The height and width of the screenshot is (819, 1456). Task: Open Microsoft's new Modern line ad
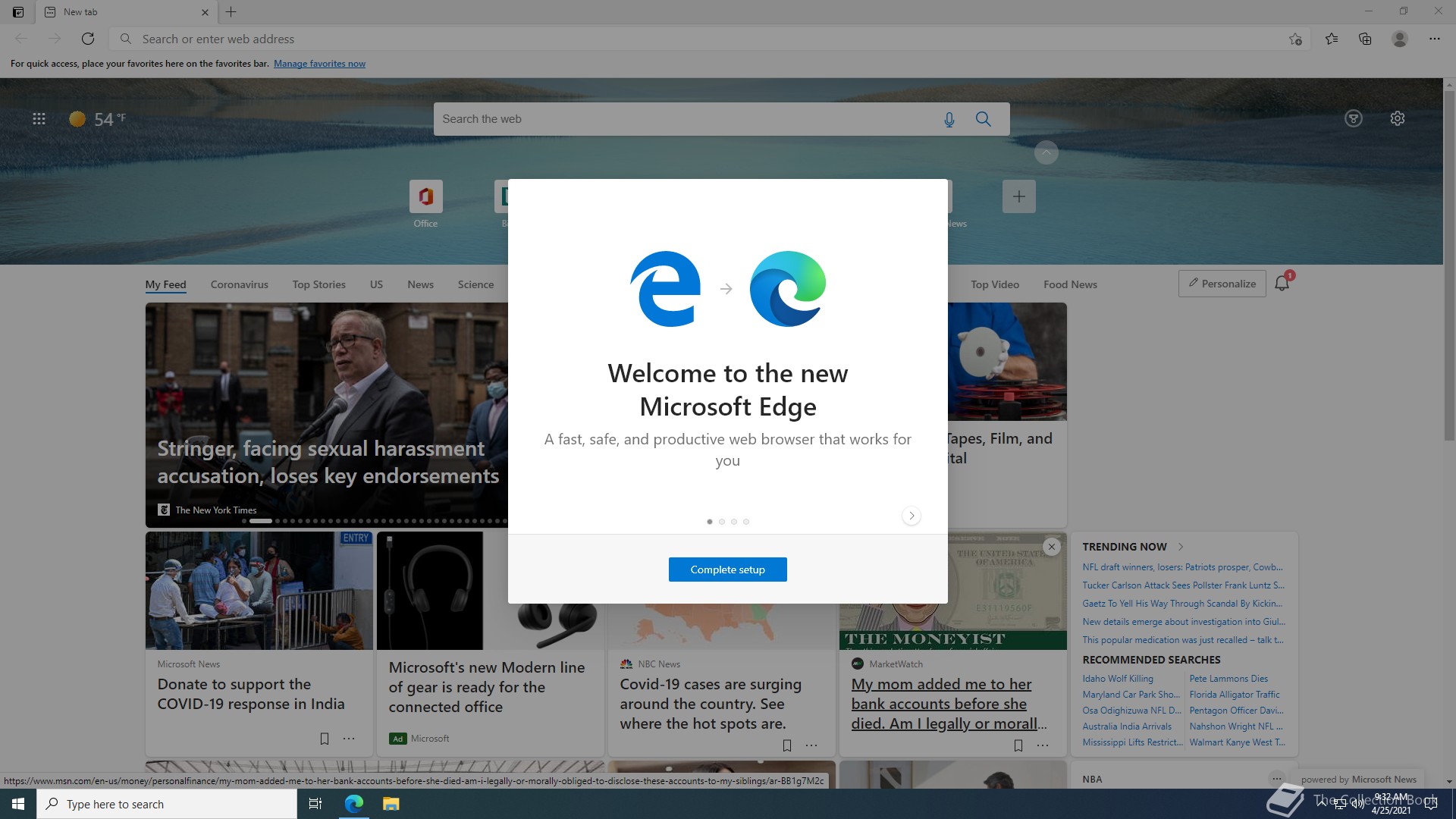[487, 687]
